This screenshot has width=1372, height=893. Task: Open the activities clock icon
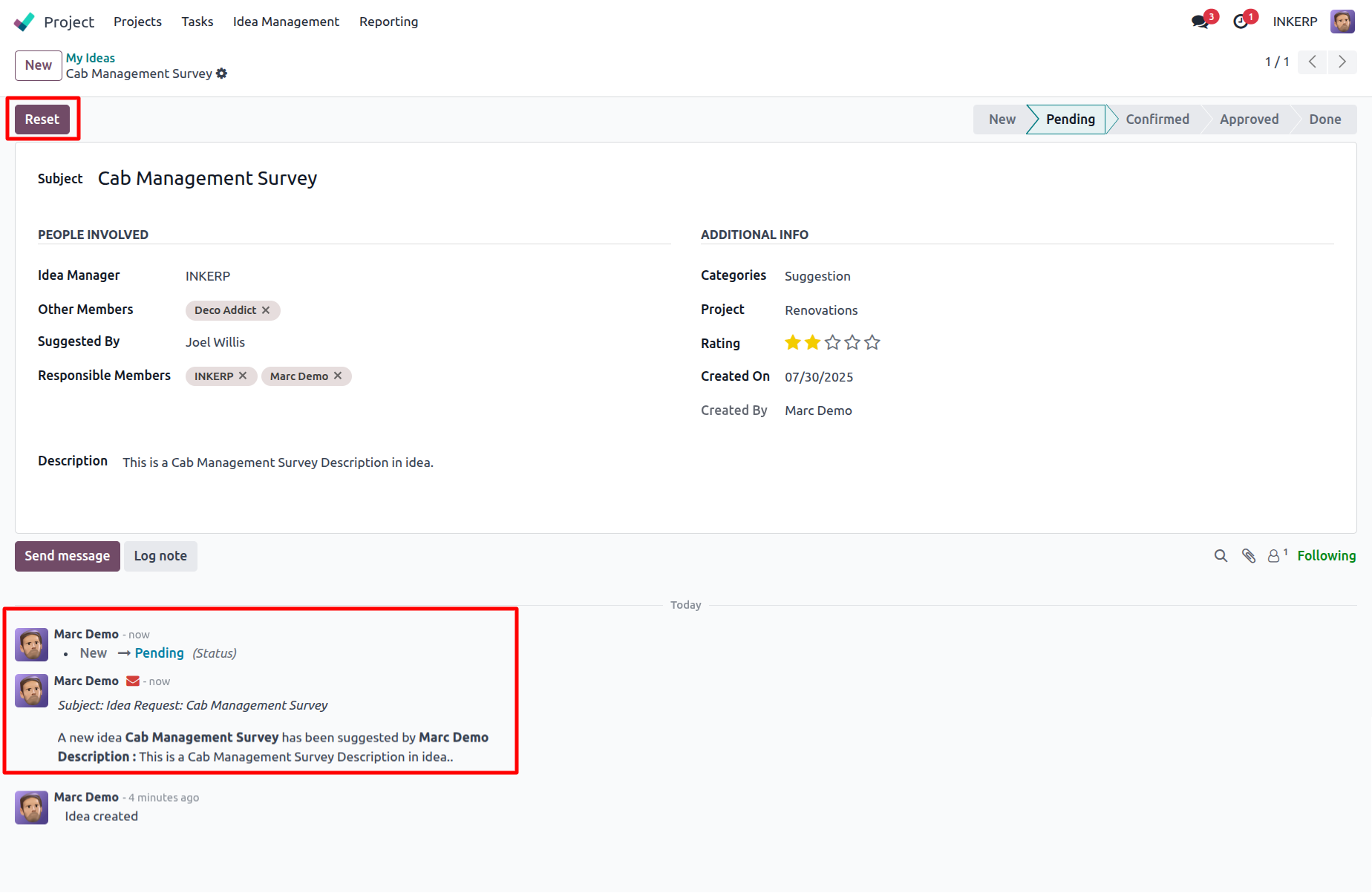1241,22
